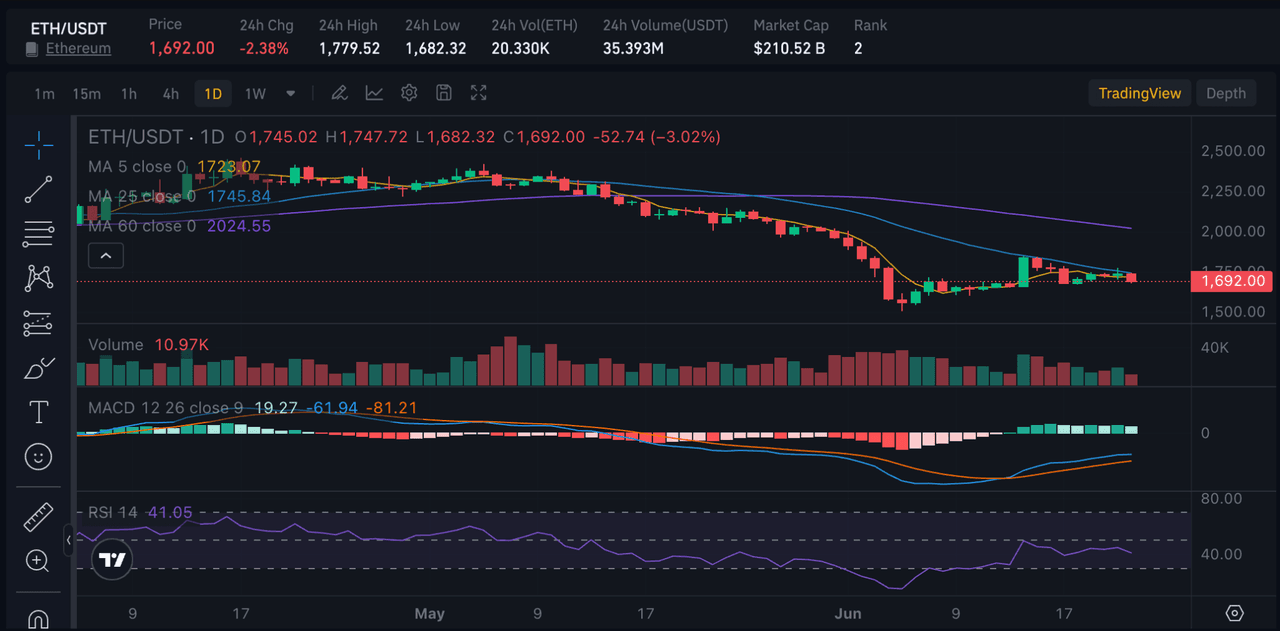Select the TradingView chart view
Viewport: 1280px width, 631px height.
coord(1140,93)
